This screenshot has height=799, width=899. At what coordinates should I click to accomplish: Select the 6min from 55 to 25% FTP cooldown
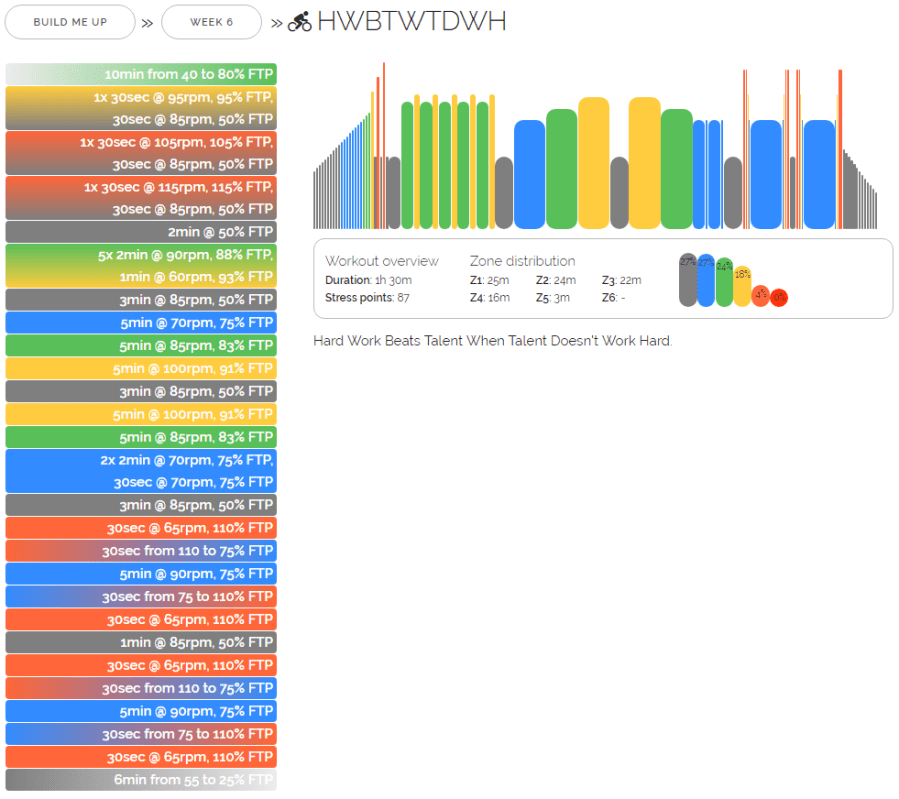pyautogui.click(x=141, y=780)
